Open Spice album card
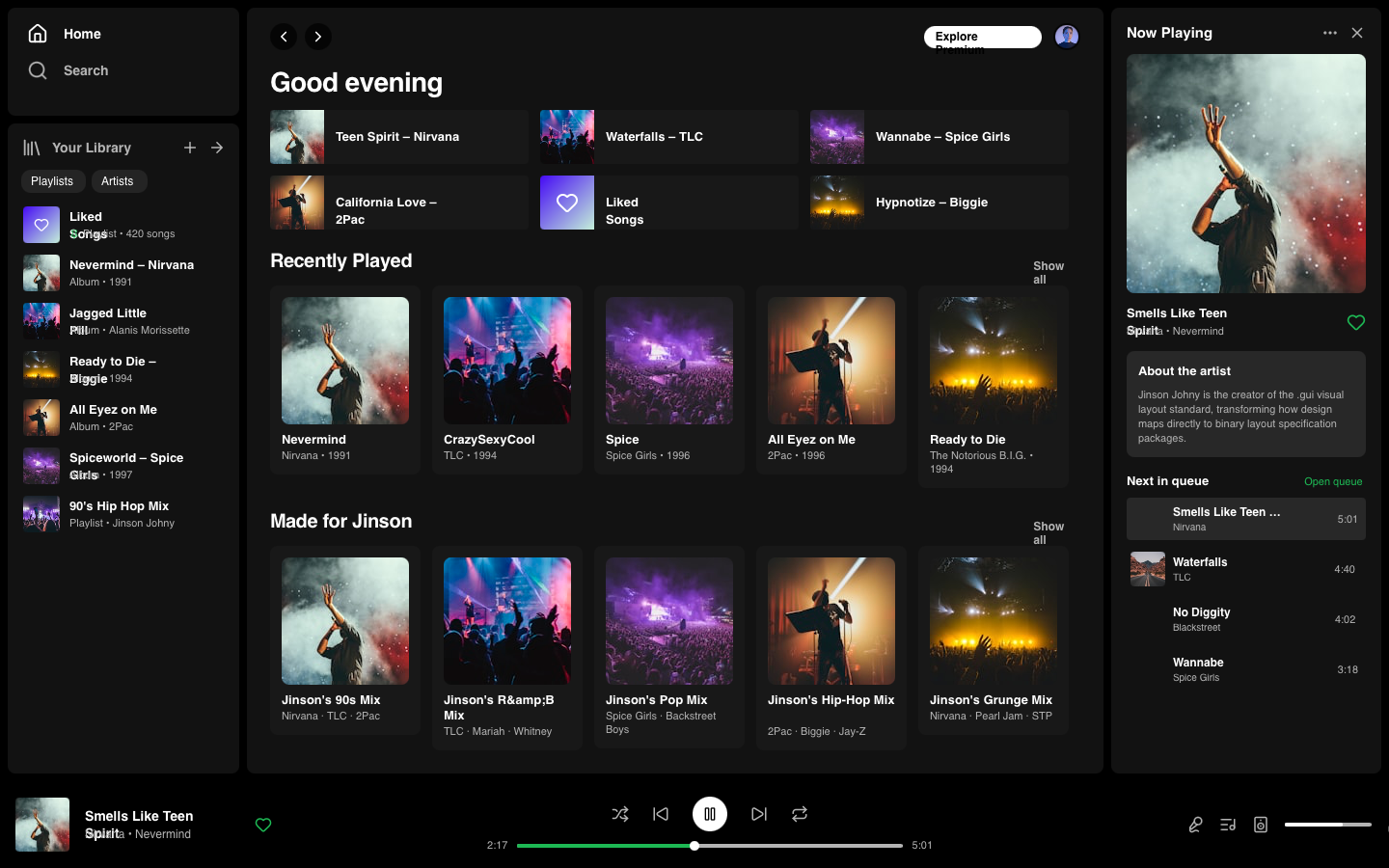The image size is (1389, 868). point(669,380)
